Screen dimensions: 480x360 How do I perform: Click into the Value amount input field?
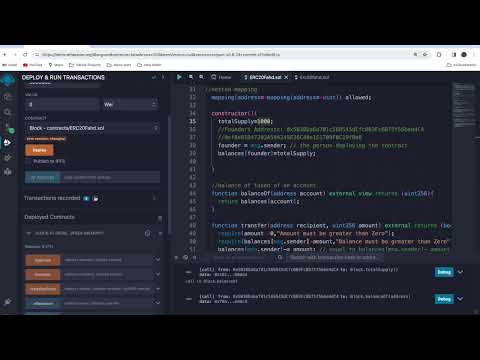click(x=62, y=105)
